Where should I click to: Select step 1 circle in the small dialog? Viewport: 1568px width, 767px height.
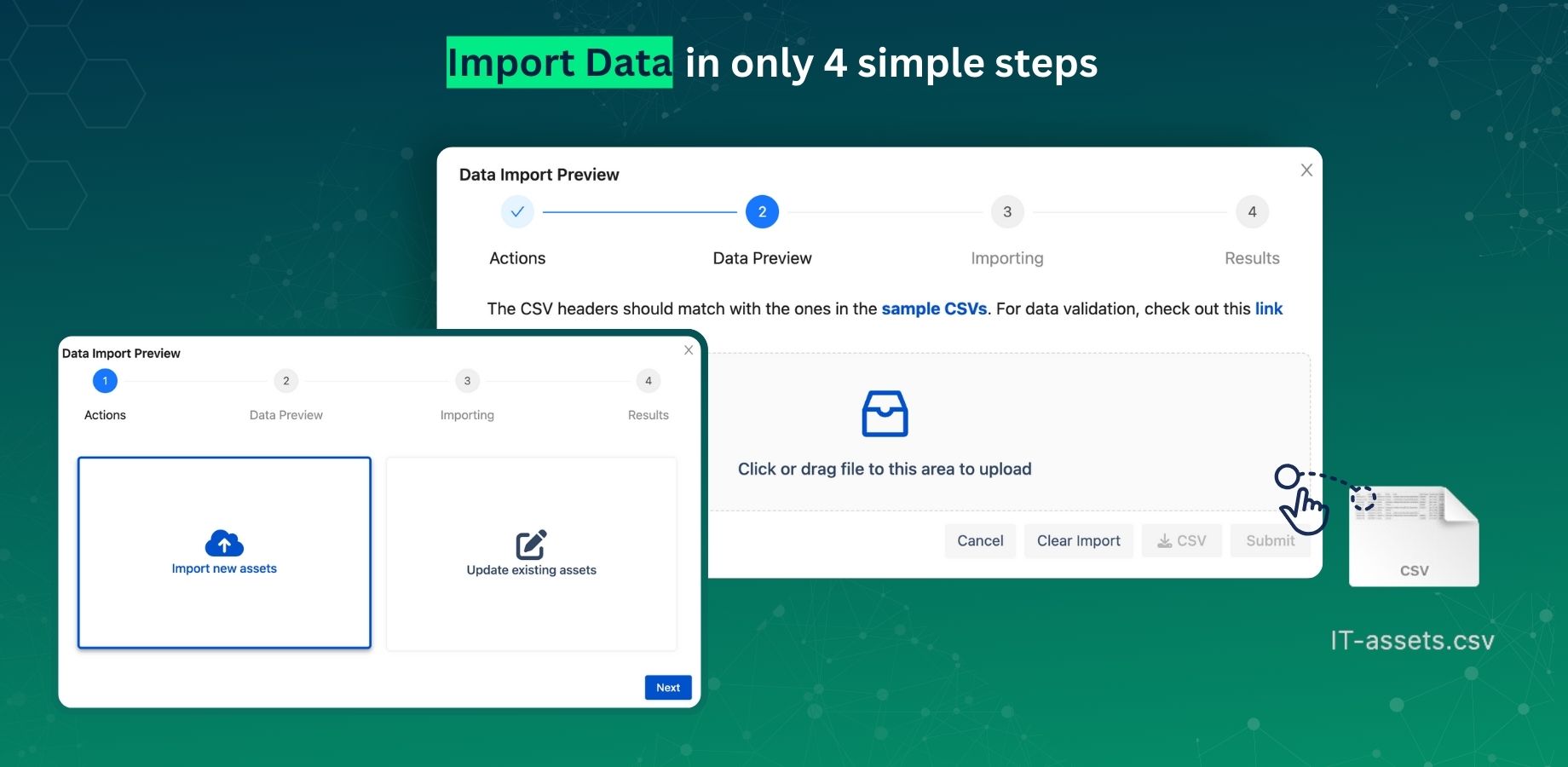coord(105,381)
